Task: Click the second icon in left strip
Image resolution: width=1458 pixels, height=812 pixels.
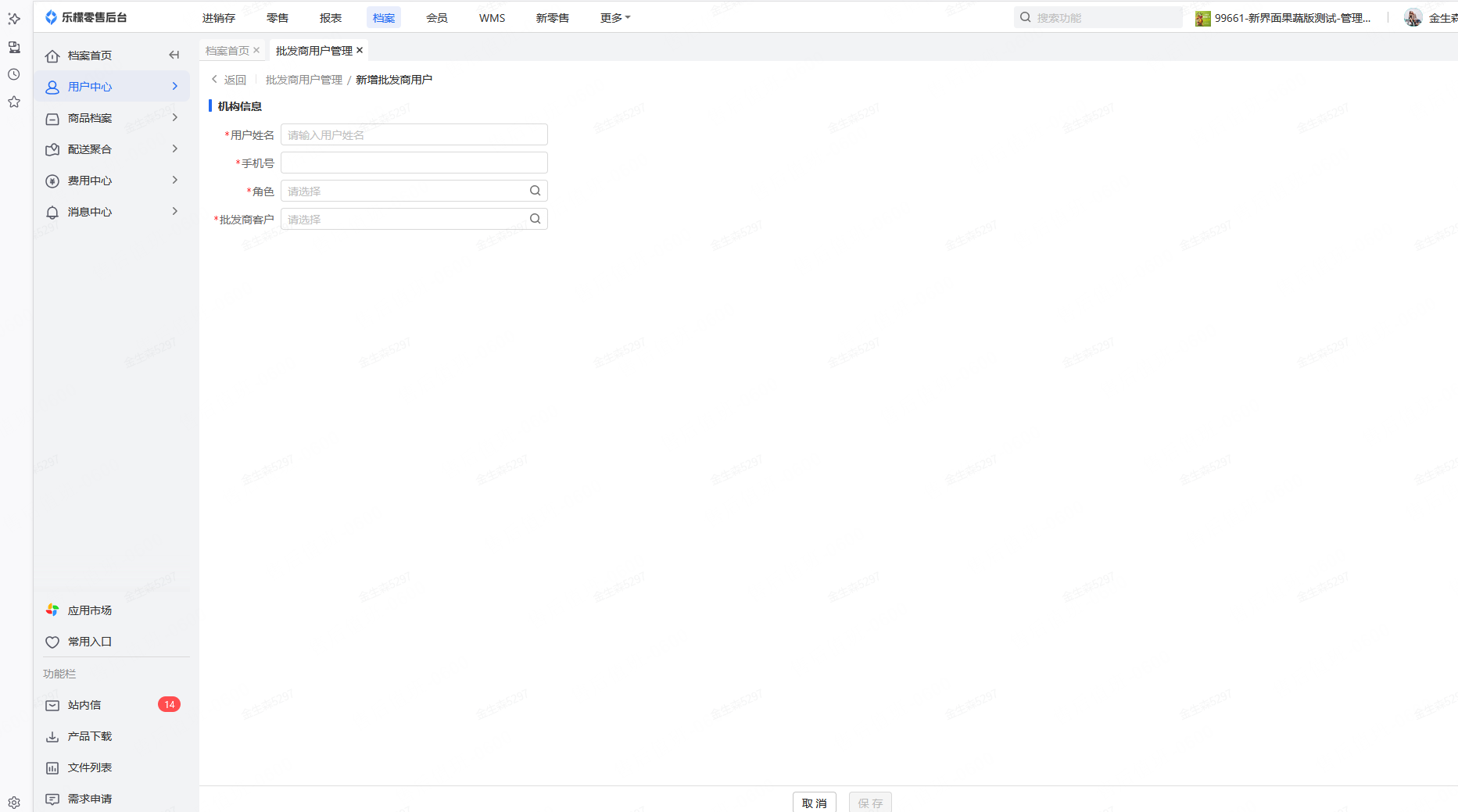Action: [14, 47]
